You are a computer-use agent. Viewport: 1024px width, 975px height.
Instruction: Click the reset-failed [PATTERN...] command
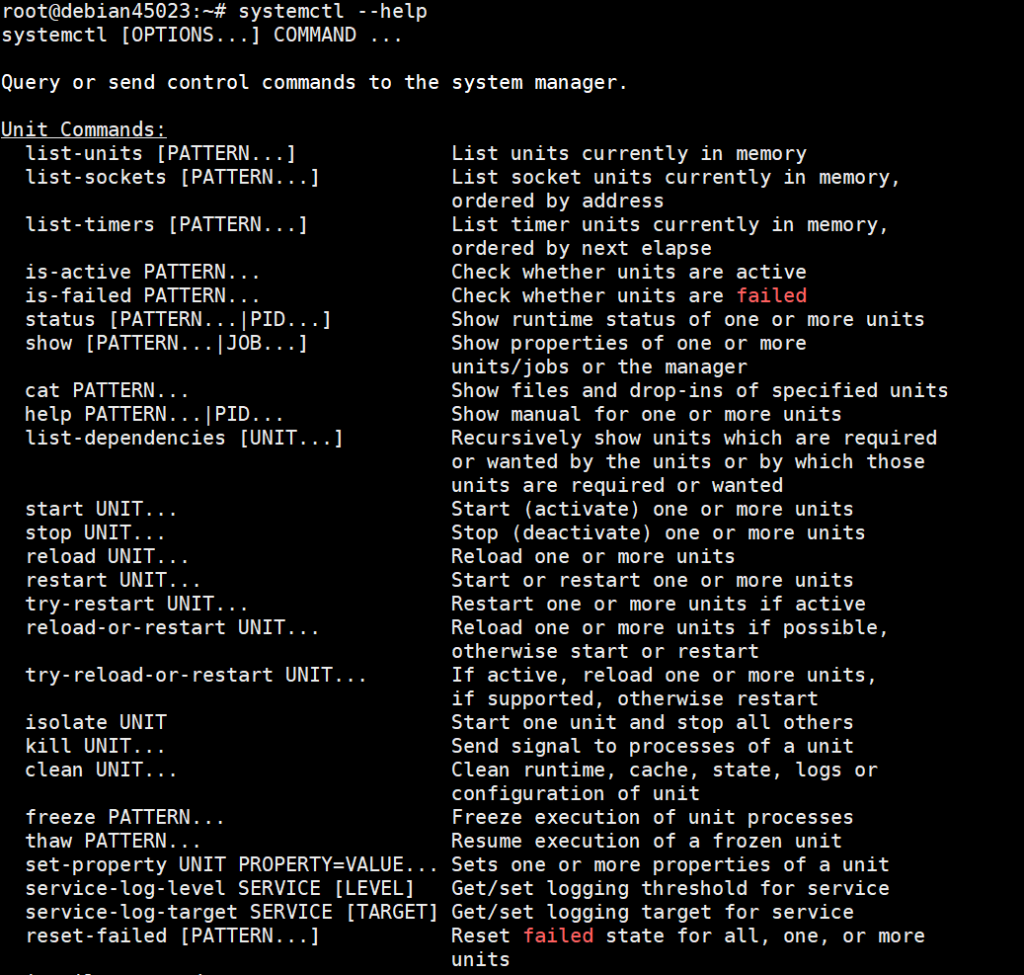coord(172,936)
